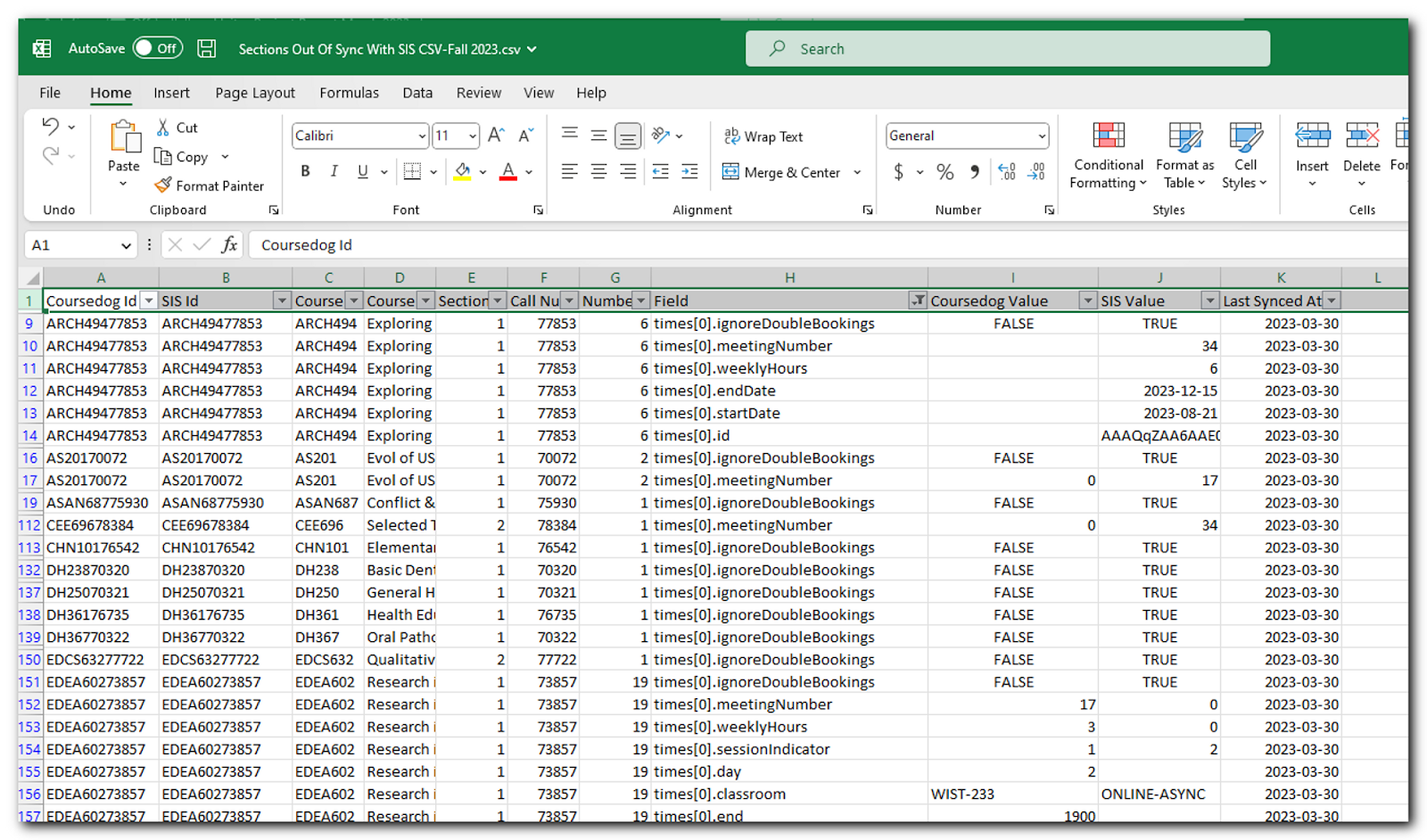Screen dimensions: 1427x840
Task: Click the Increase Font Size icon
Action: (496, 136)
